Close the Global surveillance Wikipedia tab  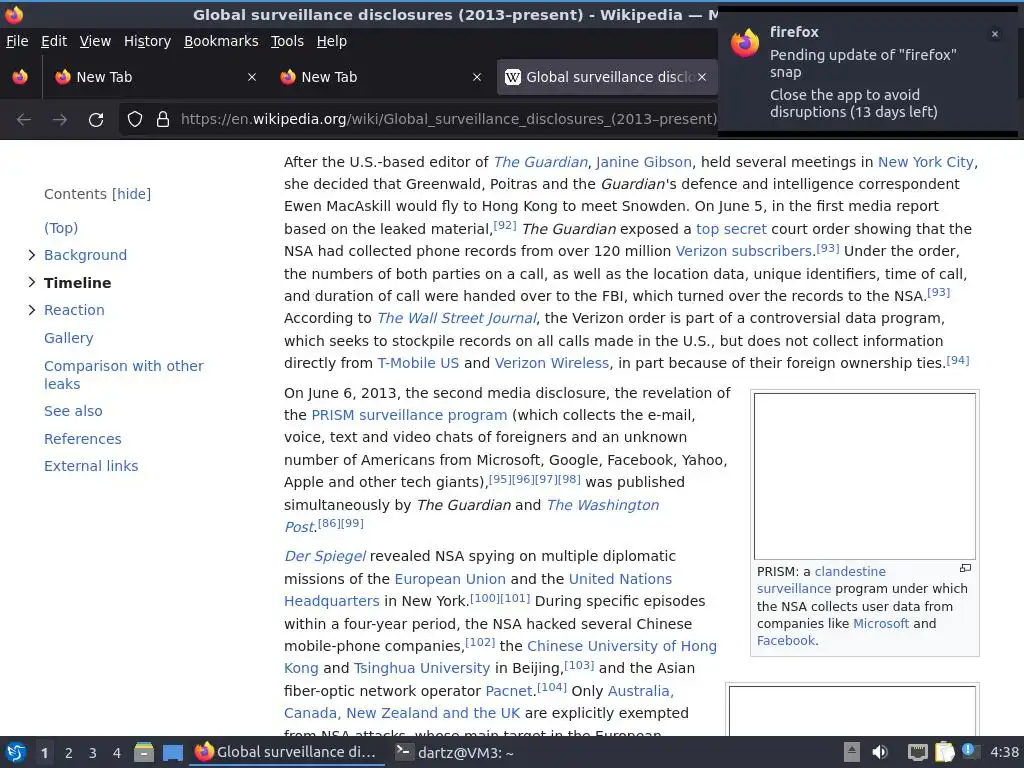point(702,77)
